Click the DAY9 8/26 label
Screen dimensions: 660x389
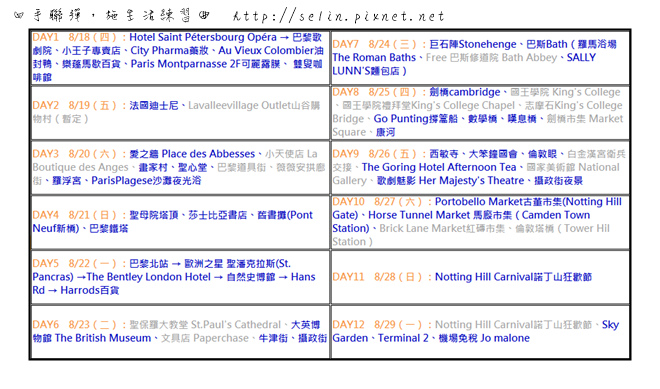tap(360, 154)
